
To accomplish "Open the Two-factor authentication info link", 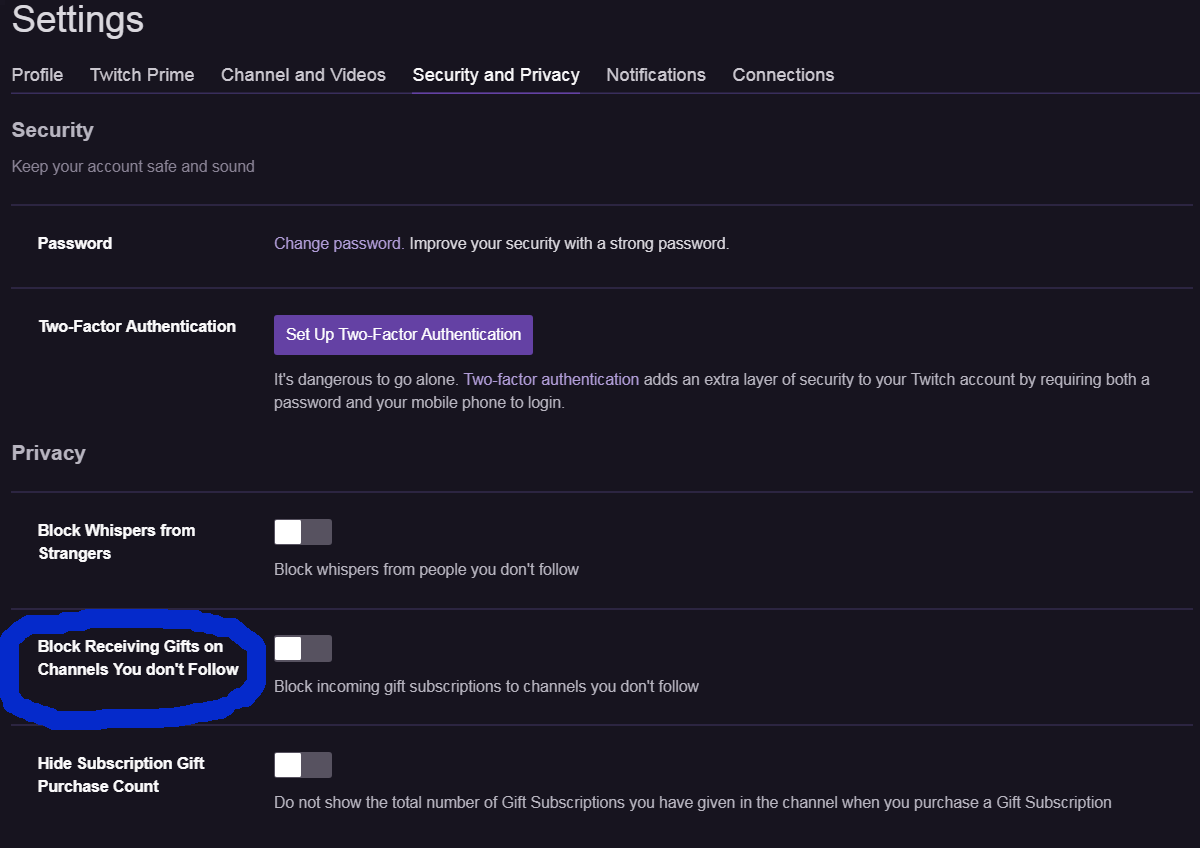I will [x=551, y=380].
